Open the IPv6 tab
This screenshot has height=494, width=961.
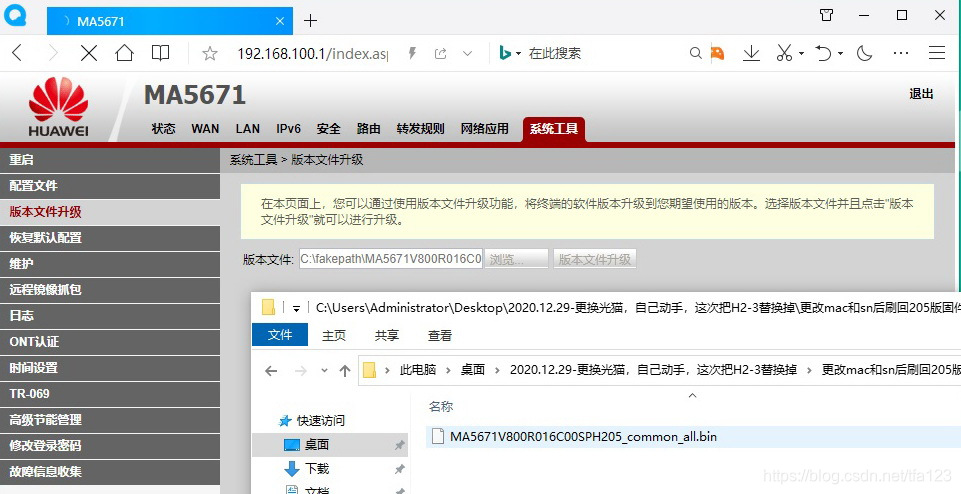pyautogui.click(x=288, y=129)
